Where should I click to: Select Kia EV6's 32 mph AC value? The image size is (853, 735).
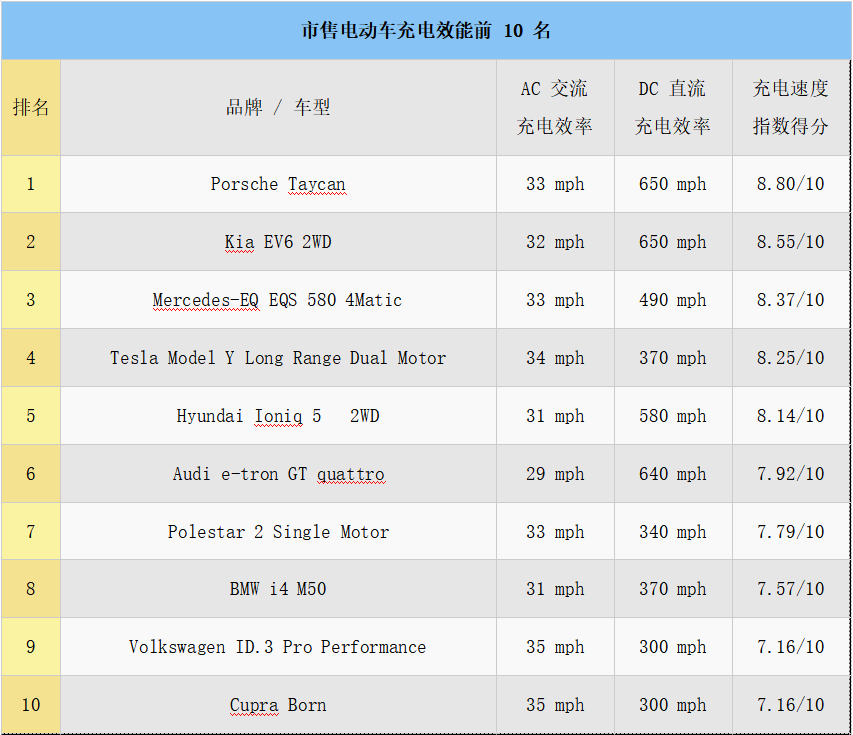click(555, 242)
